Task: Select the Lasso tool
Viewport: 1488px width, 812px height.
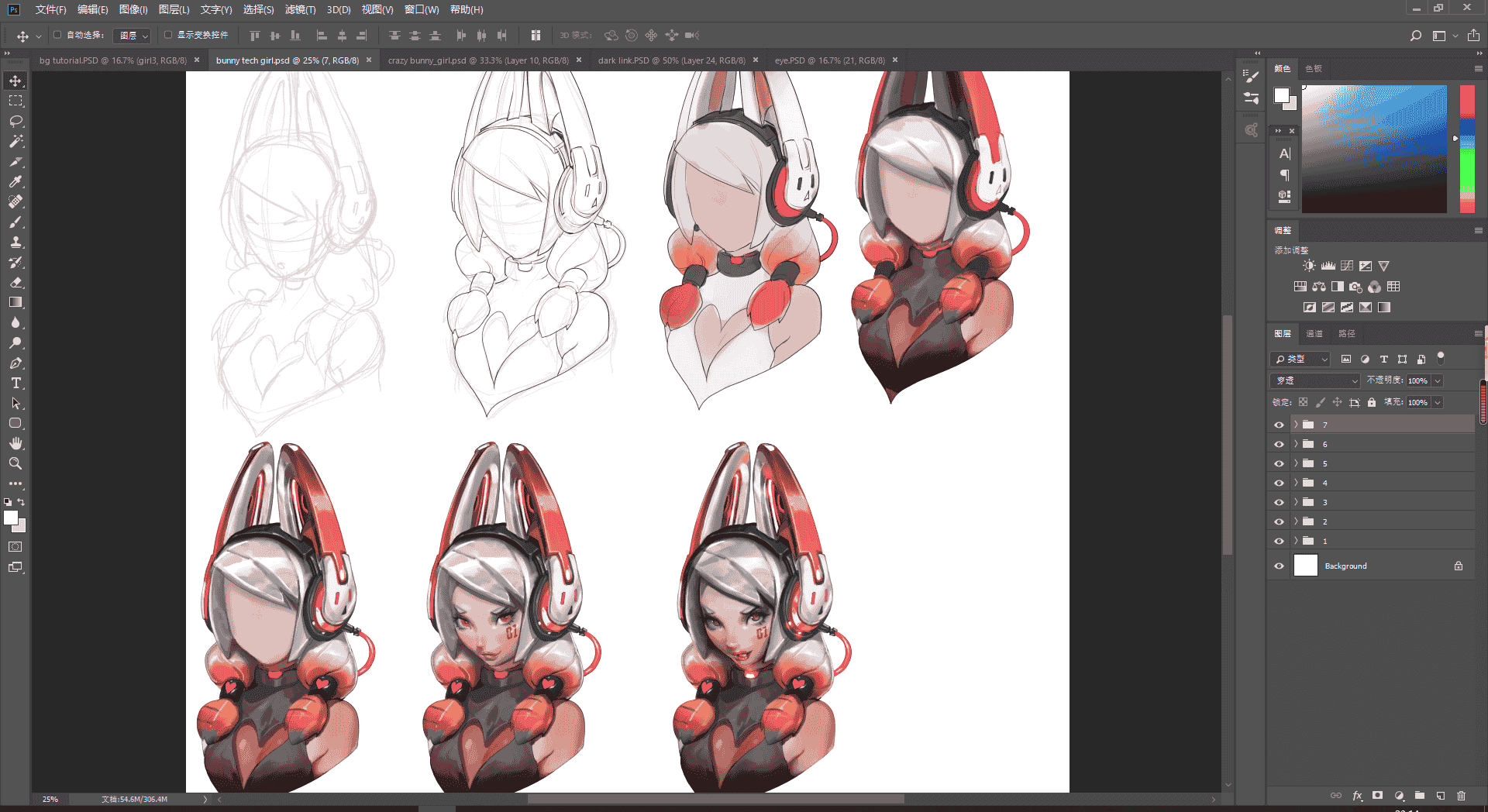Action: pos(15,121)
